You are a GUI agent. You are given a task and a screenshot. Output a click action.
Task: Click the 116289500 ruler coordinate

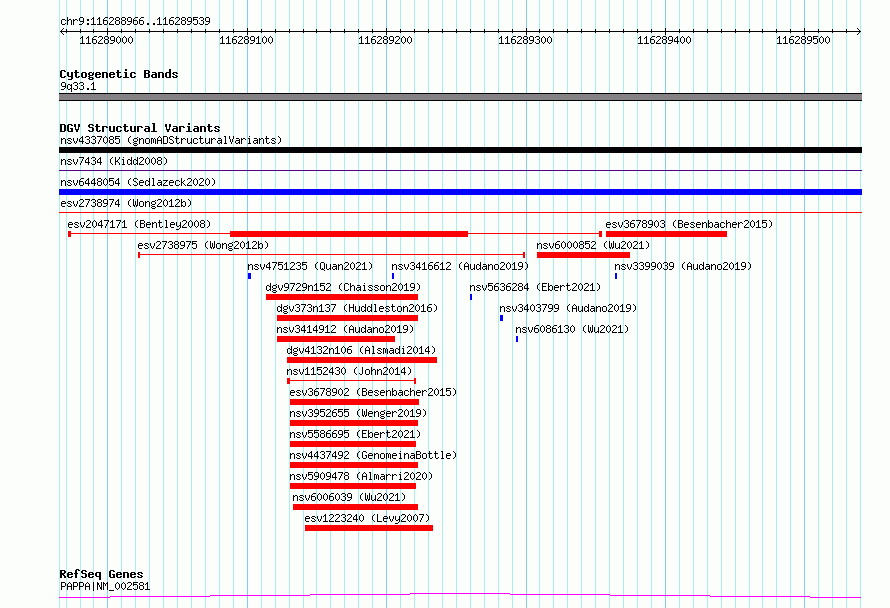click(803, 40)
